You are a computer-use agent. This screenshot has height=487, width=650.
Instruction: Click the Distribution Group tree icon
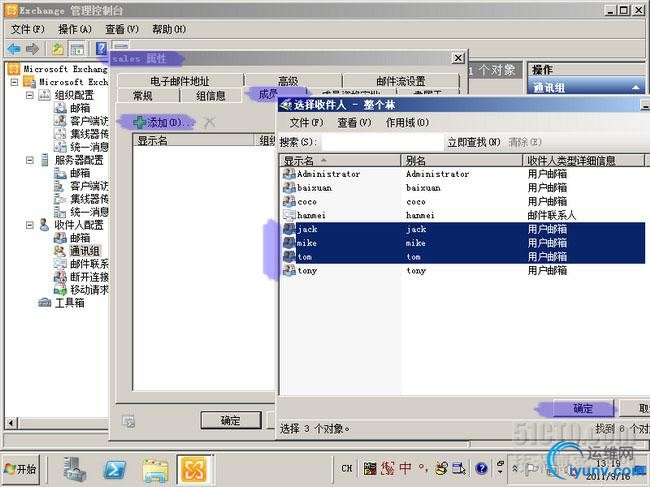pos(60,251)
